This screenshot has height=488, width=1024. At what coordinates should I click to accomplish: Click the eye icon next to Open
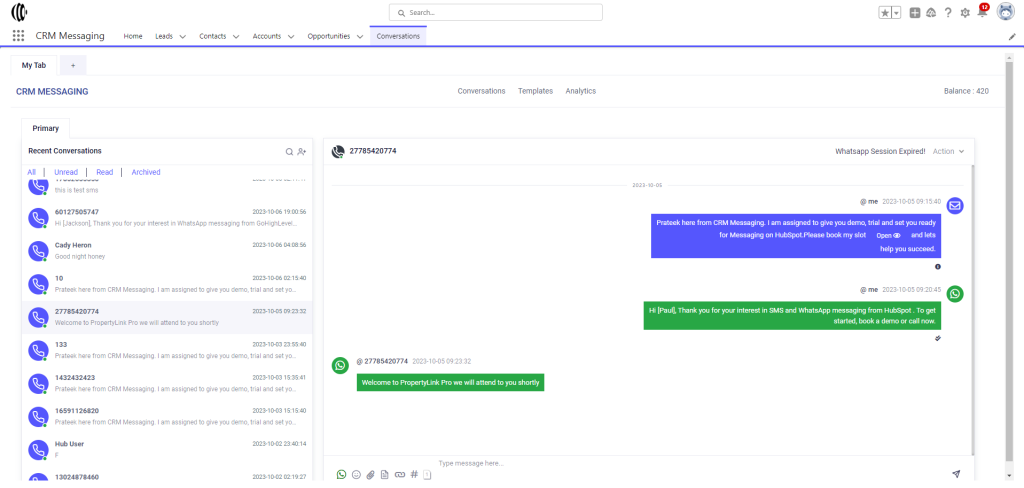(897, 235)
